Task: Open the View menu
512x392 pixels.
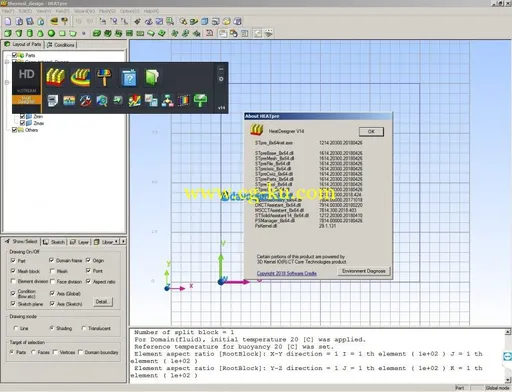Action: pyautogui.click(x=44, y=11)
